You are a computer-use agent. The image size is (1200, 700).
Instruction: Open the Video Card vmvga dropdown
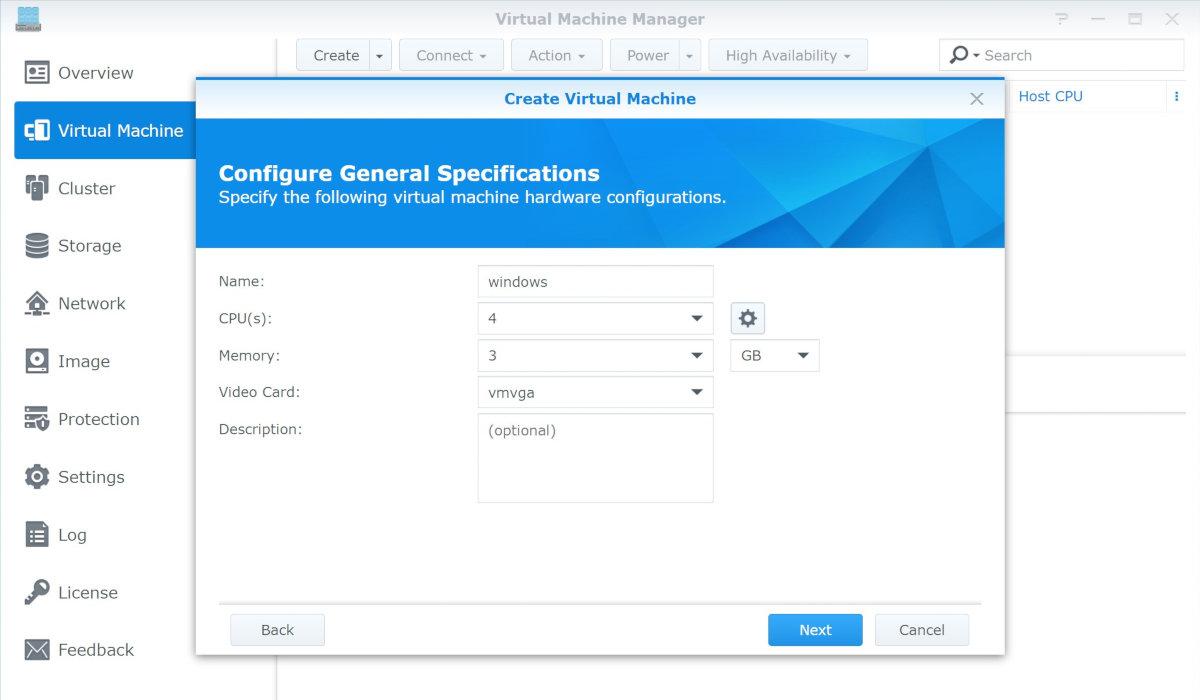tap(595, 393)
